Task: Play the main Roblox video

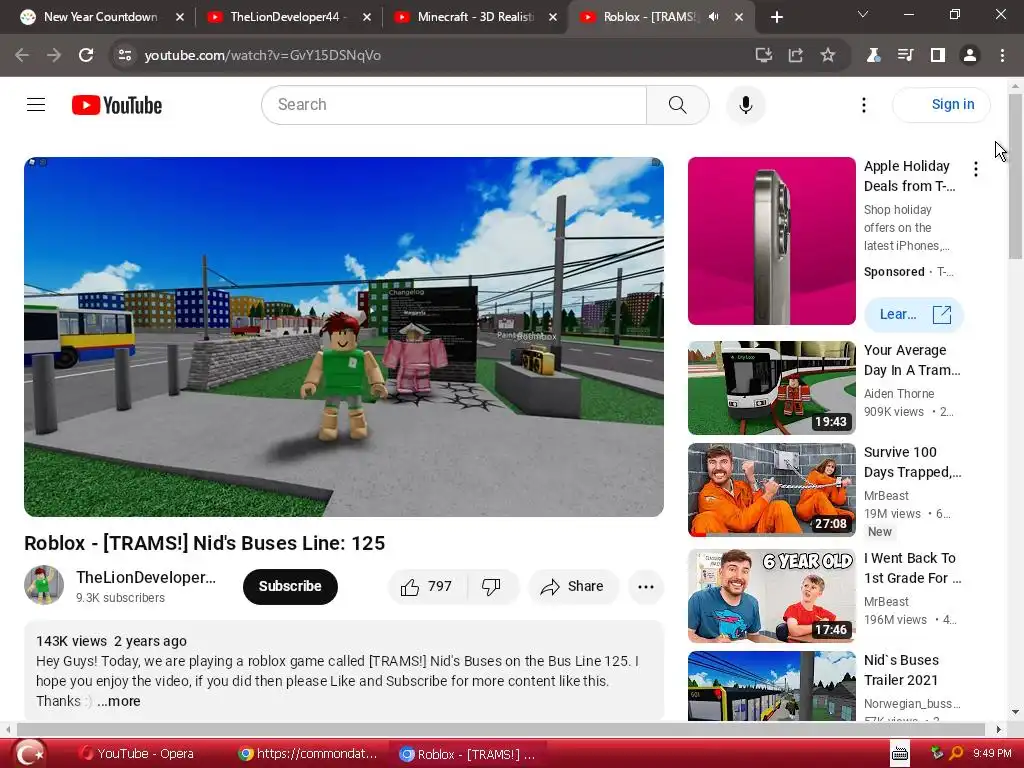Action: [x=344, y=337]
